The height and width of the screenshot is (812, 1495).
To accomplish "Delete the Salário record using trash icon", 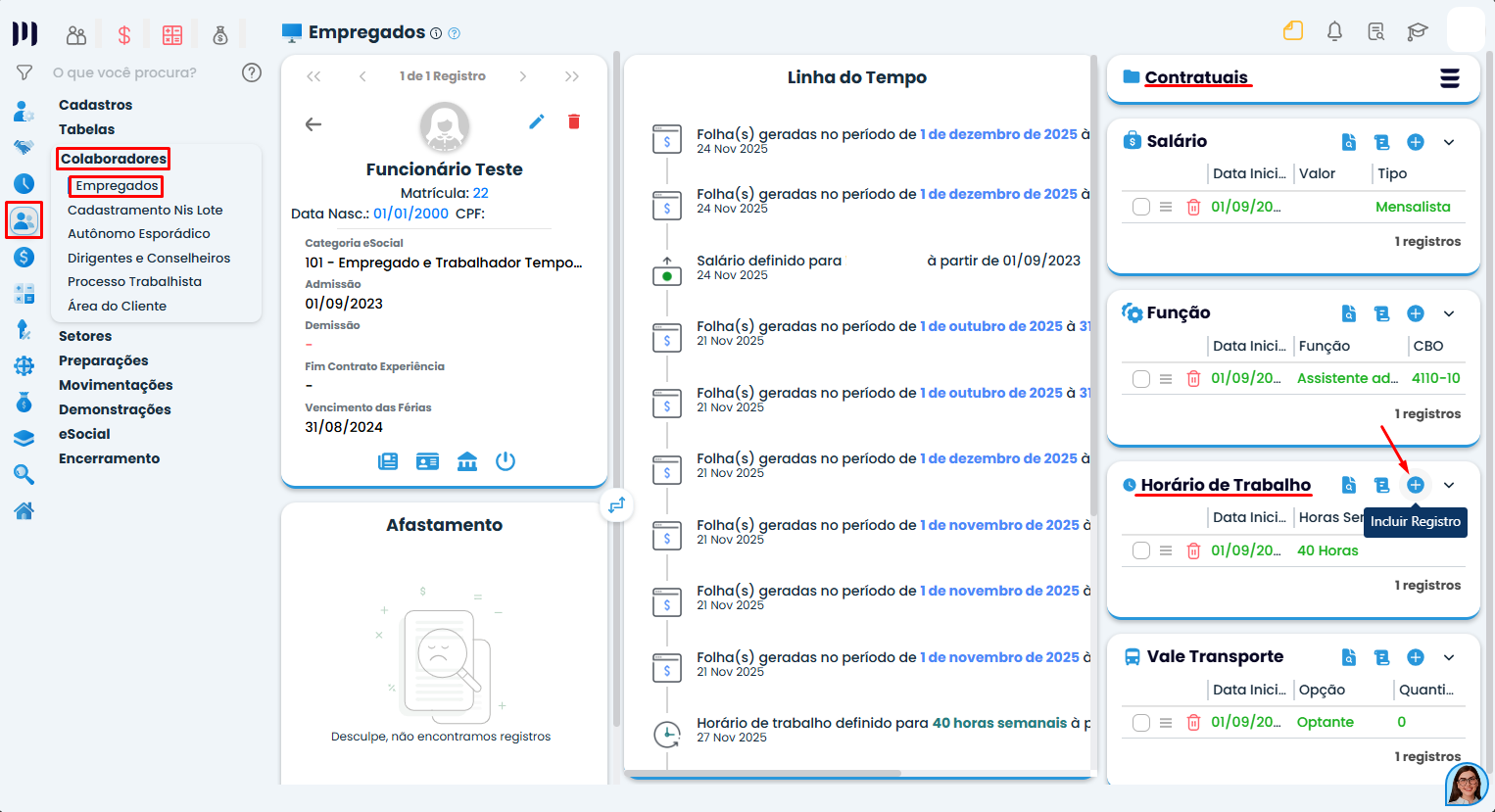I will tap(1193, 207).
